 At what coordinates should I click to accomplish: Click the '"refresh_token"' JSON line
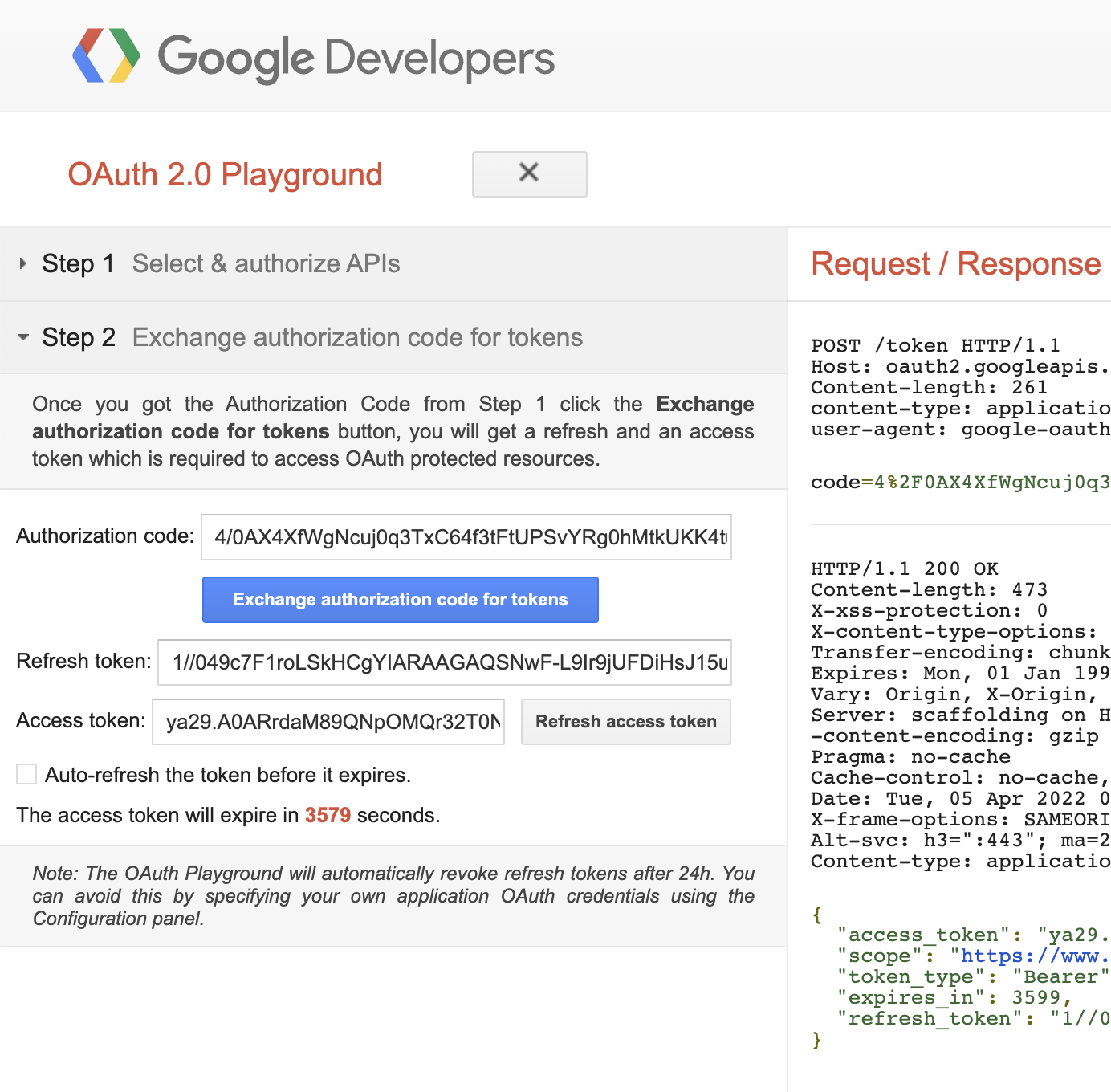[x=974, y=1018]
